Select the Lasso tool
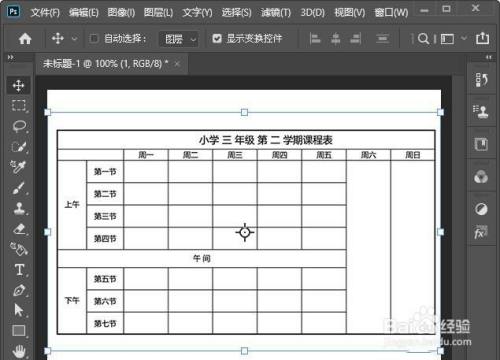Screen dimensions: 500x360 (19, 126)
